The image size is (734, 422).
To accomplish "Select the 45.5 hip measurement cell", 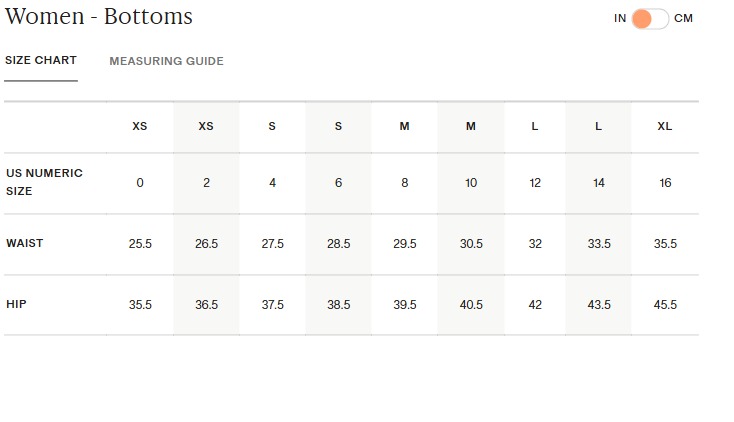I will (x=665, y=305).
